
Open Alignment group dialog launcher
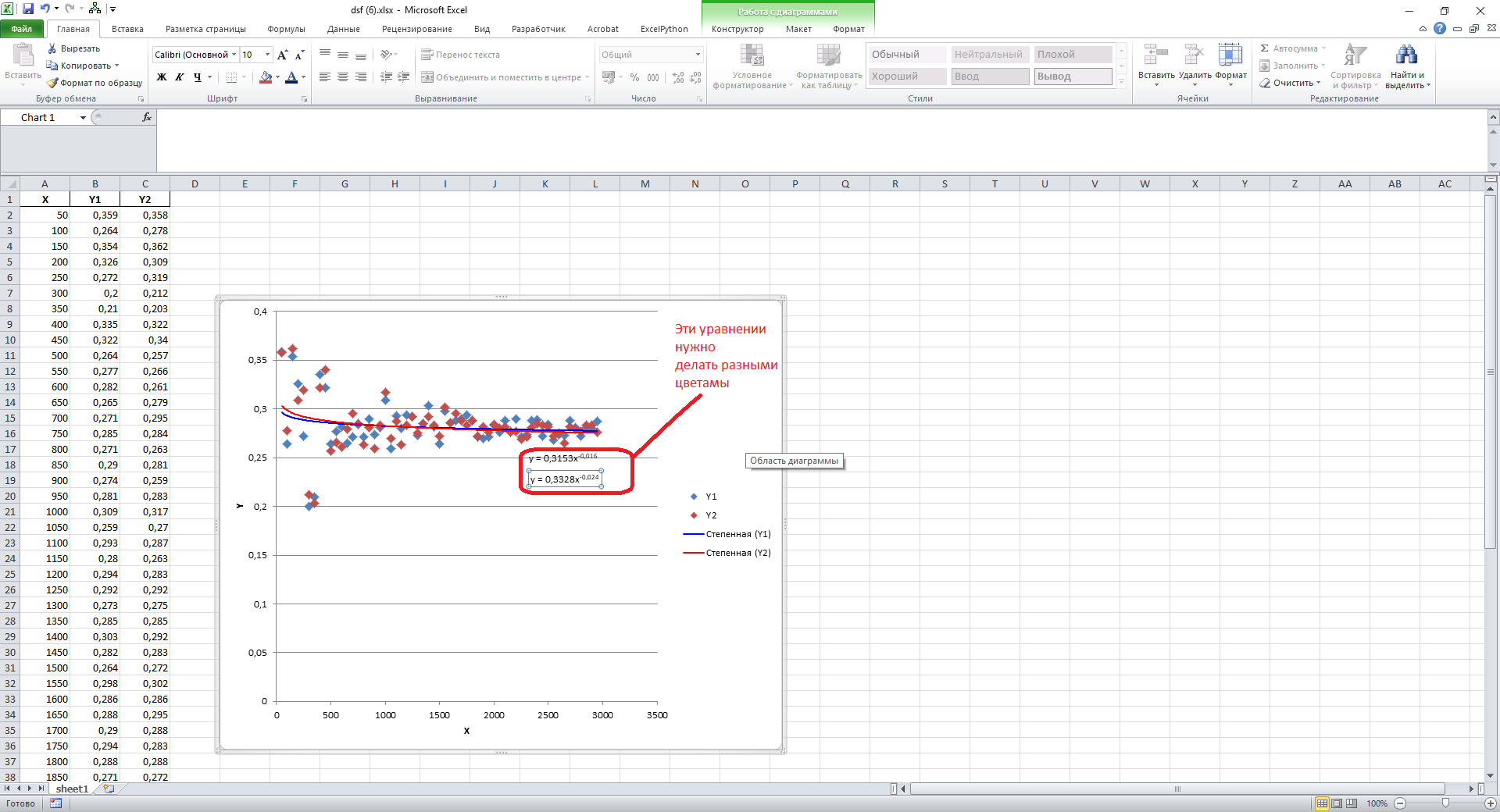(587, 99)
